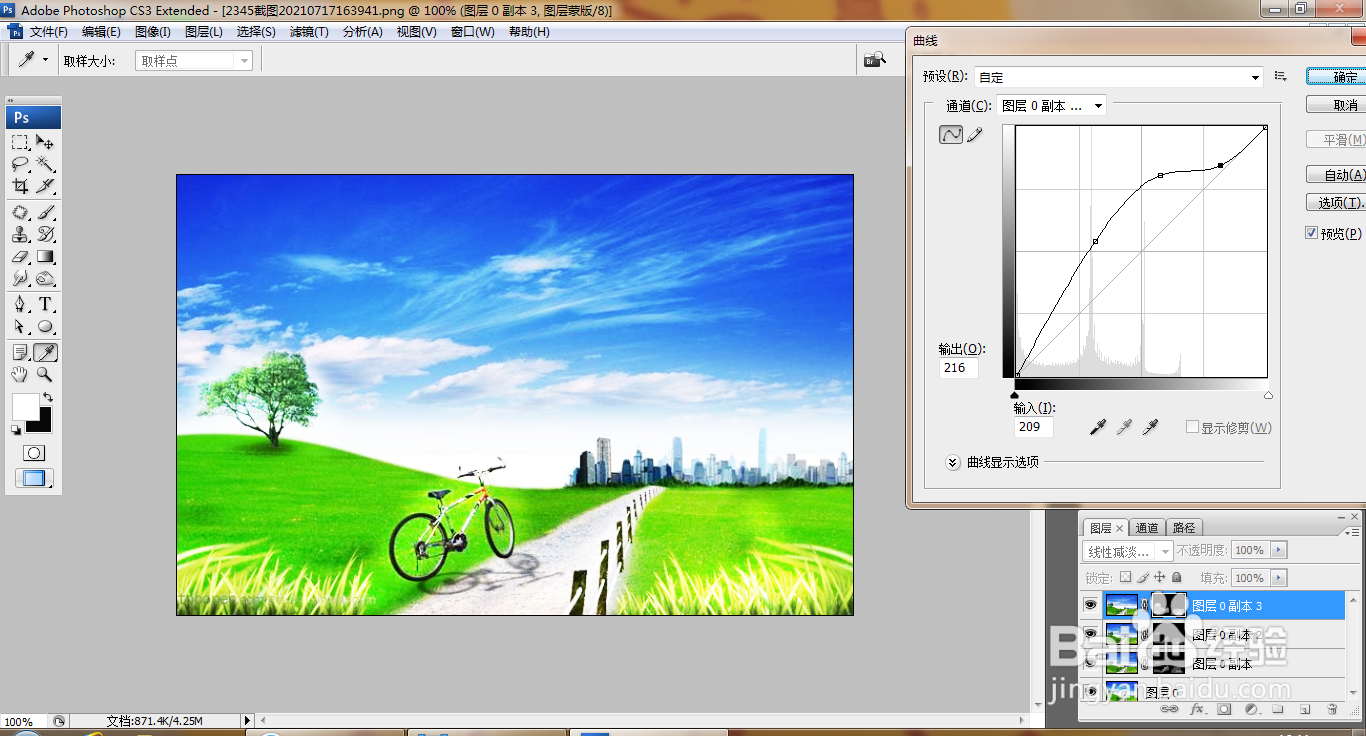1366x736 pixels.
Task: Switch to the 路径 paths tab
Action: click(x=1184, y=528)
